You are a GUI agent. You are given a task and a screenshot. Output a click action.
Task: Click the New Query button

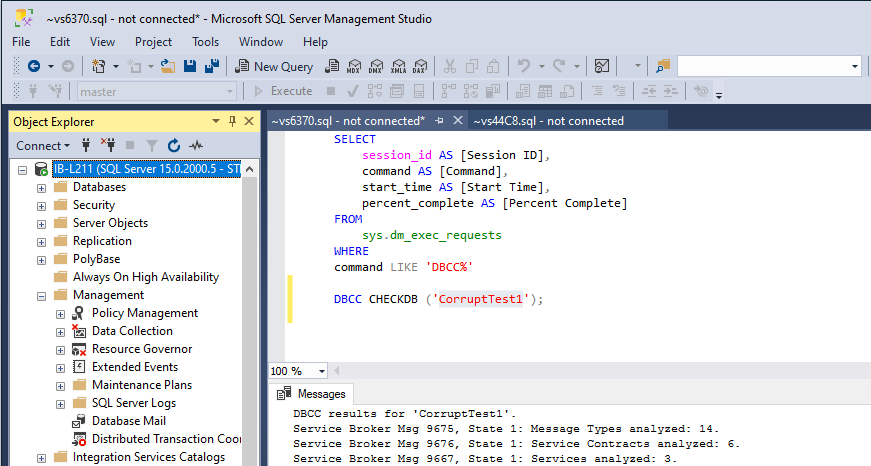point(274,67)
